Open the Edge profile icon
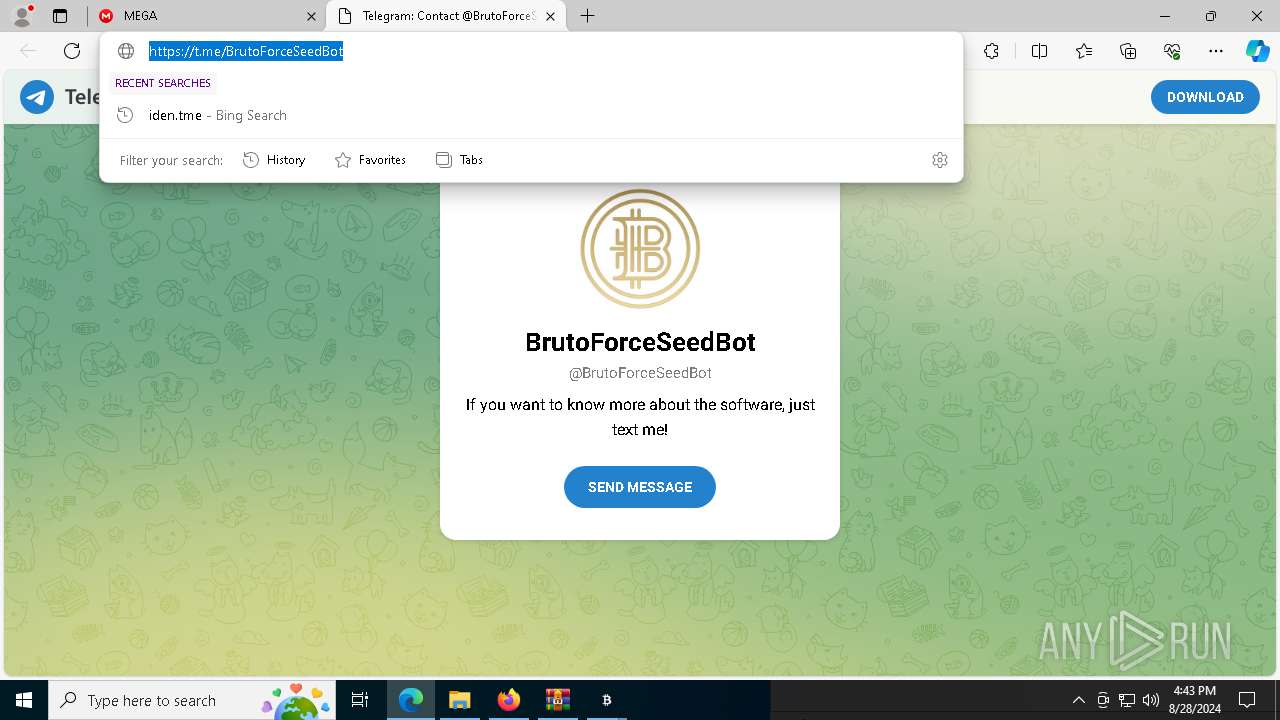Screen dimensions: 1280x720 point(22,16)
